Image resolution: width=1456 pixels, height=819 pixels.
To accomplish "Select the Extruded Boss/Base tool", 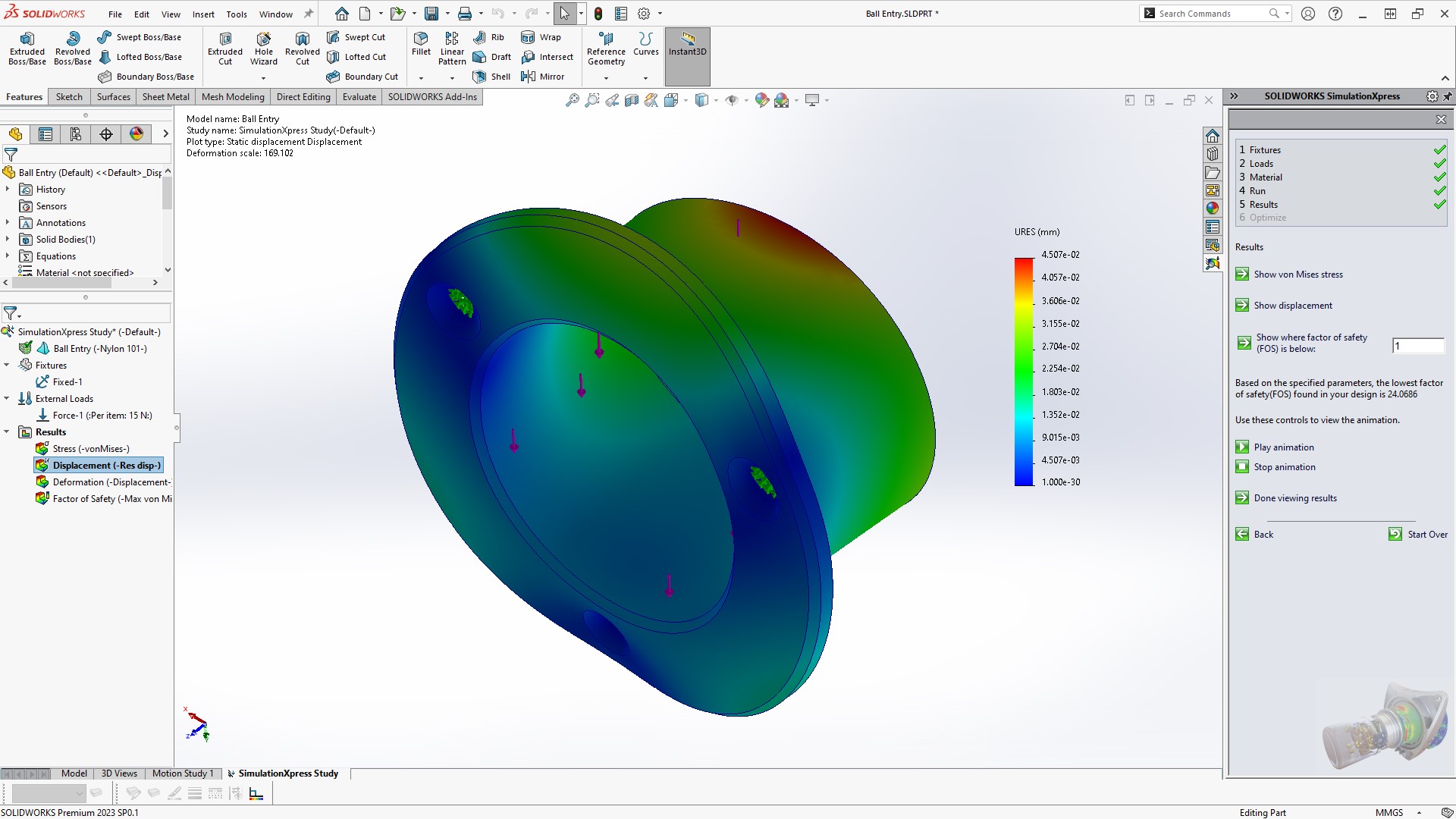I will pos(27,47).
